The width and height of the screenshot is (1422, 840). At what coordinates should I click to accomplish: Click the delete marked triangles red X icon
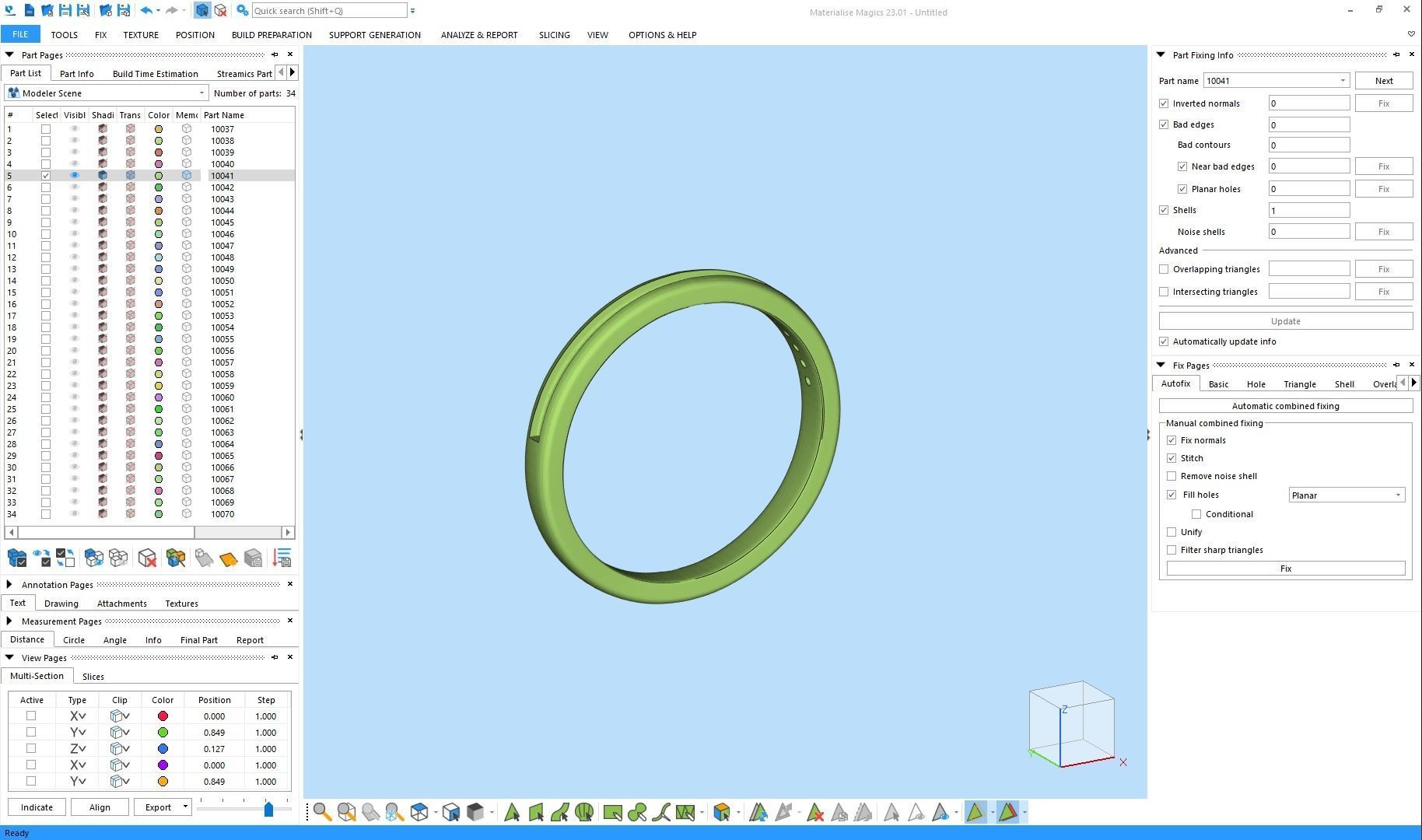[815, 813]
